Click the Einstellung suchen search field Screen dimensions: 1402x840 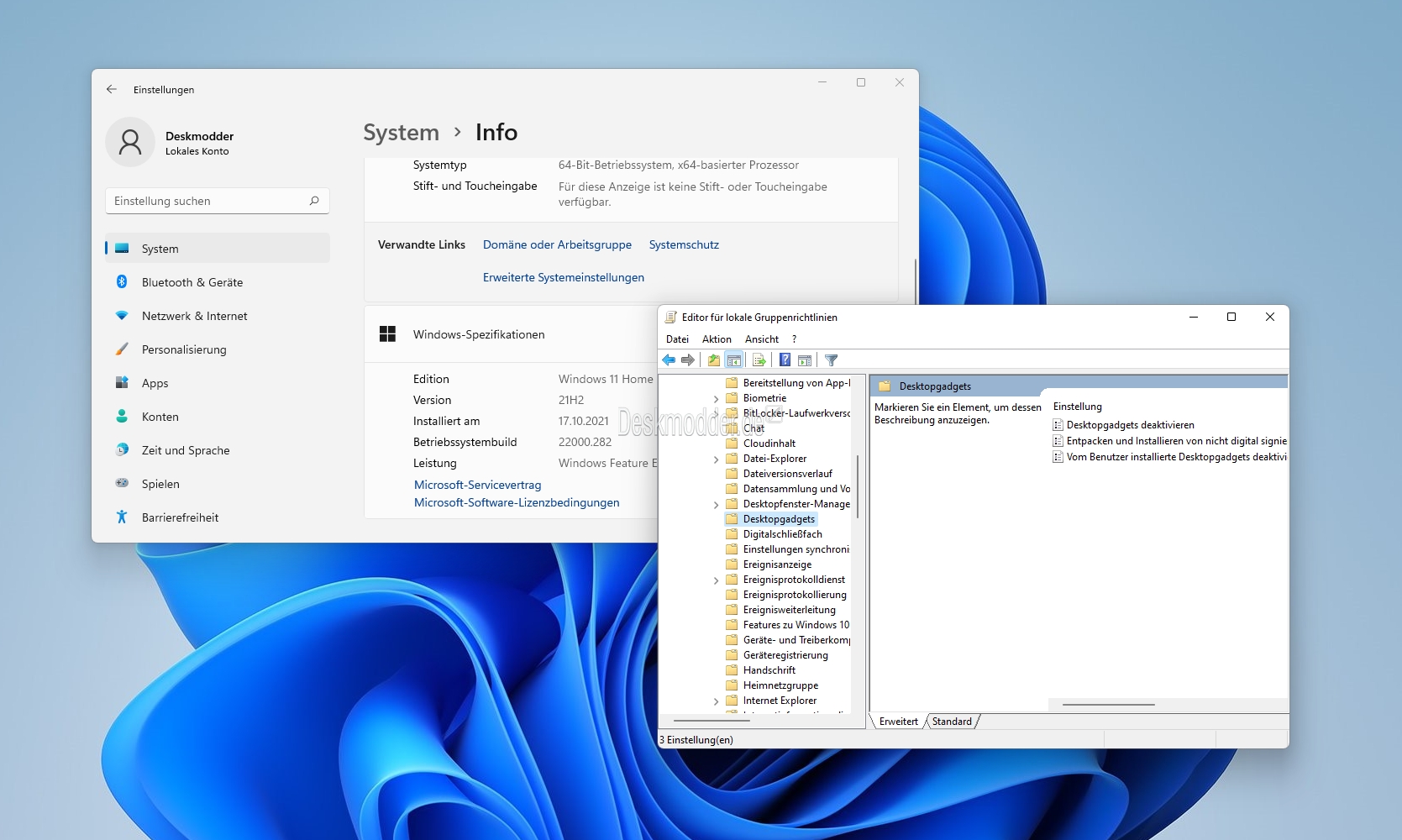coord(217,201)
